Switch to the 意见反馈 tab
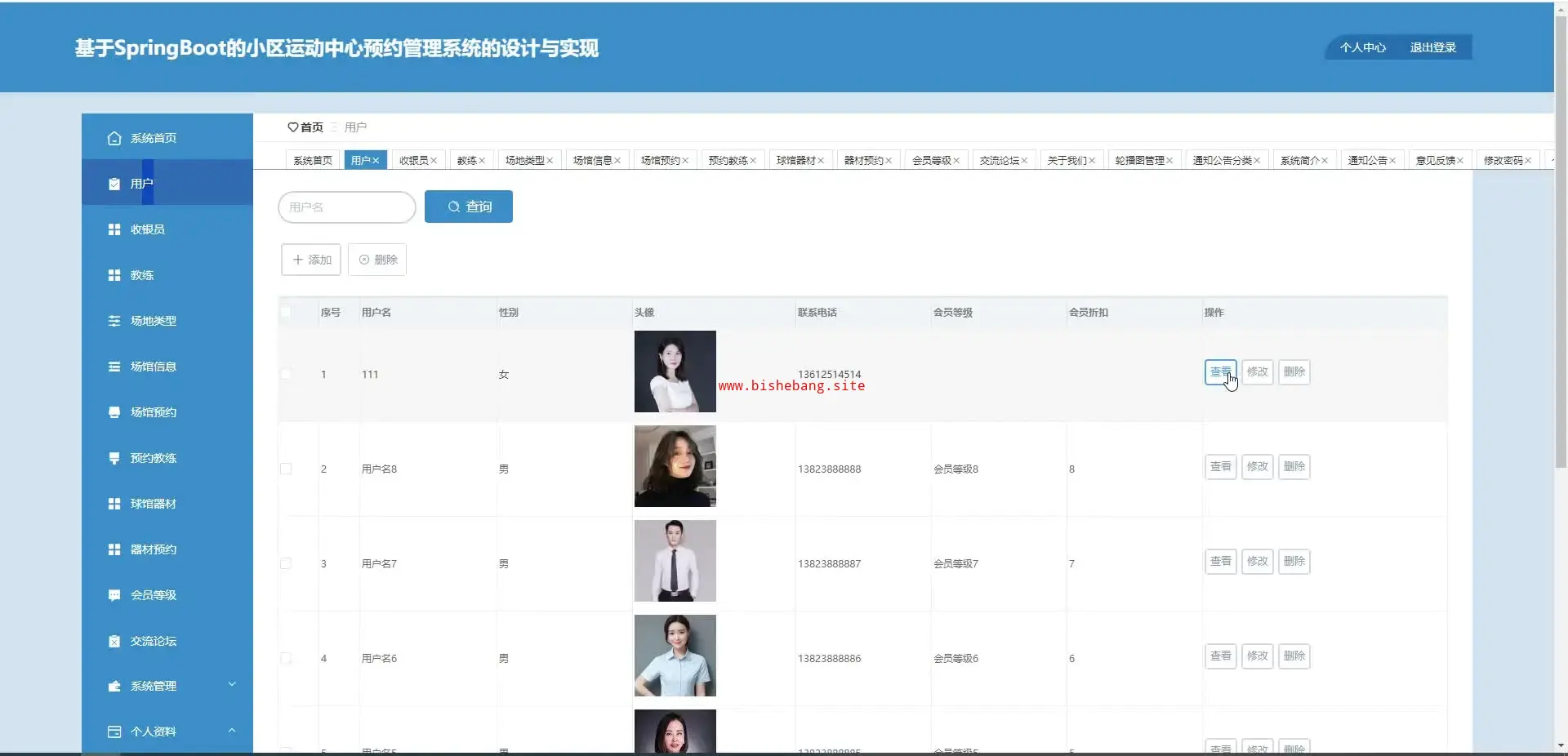Viewport: 1568px width, 756px height. pos(1440,161)
